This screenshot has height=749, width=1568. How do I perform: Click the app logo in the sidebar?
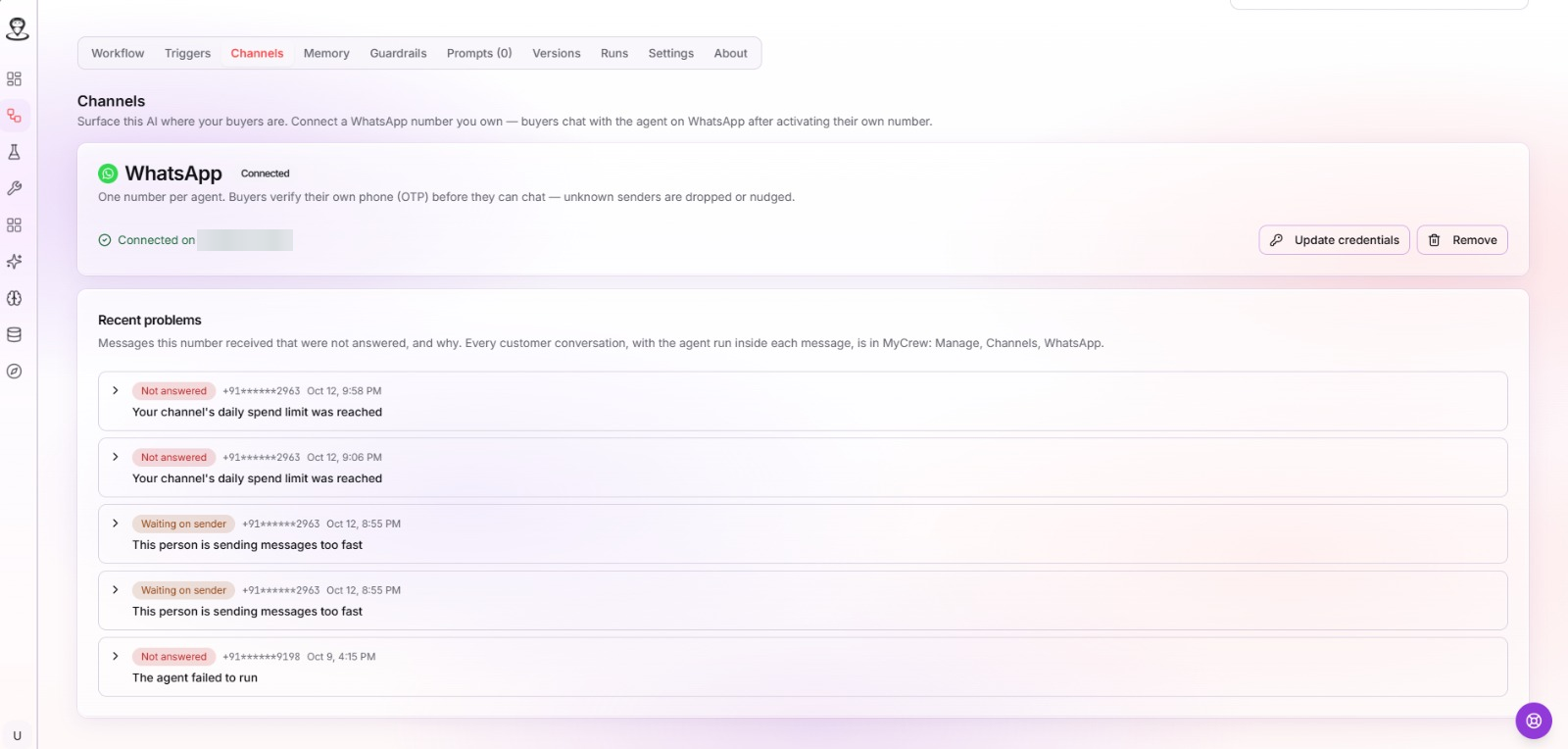(x=17, y=29)
